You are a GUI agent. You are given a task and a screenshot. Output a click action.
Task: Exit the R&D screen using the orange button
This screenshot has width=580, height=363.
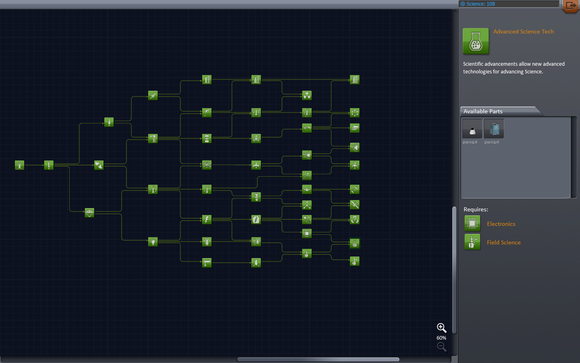pyautogui.click(x=571, y=6)
